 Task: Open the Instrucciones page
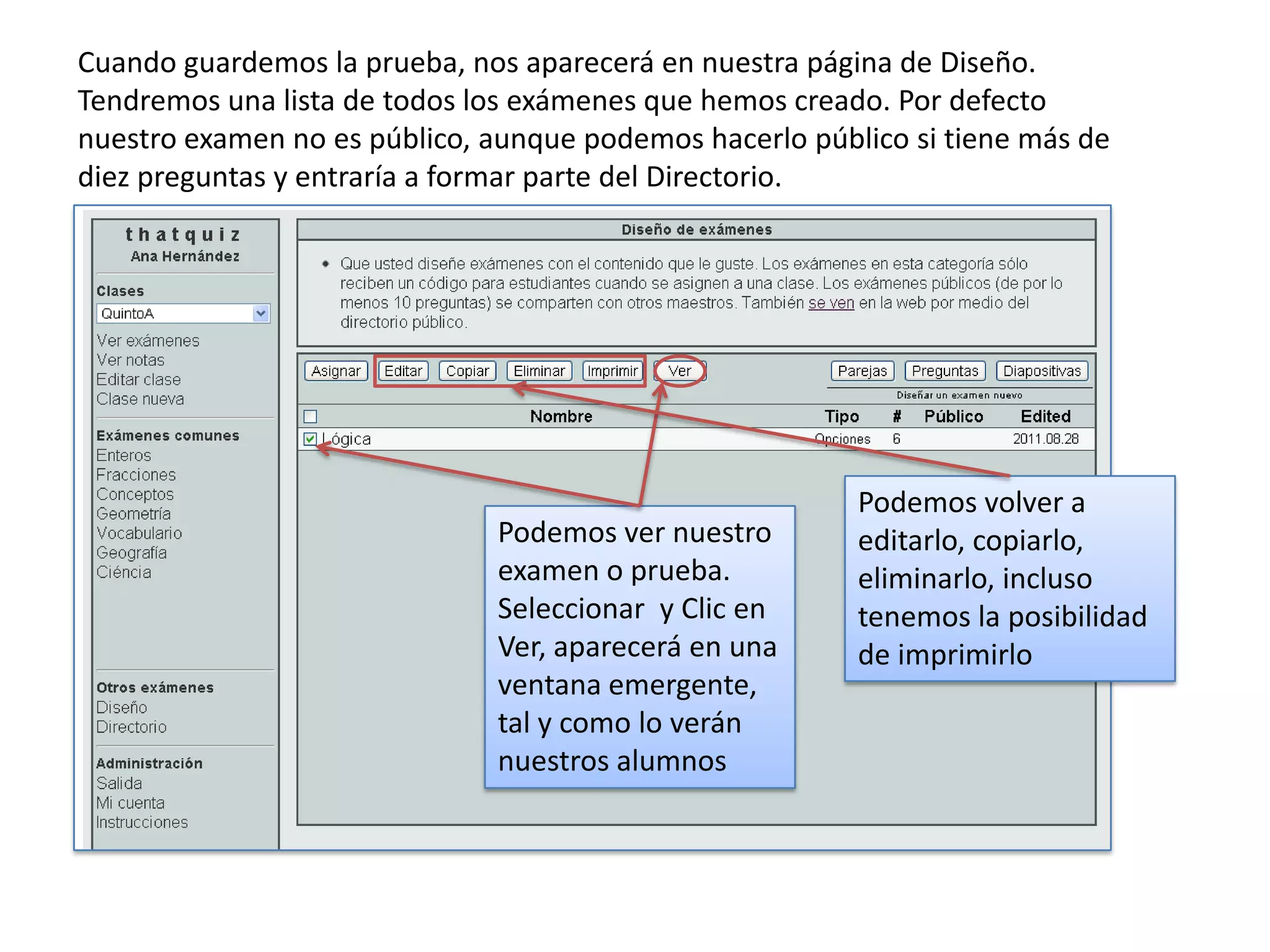[142, 822]
